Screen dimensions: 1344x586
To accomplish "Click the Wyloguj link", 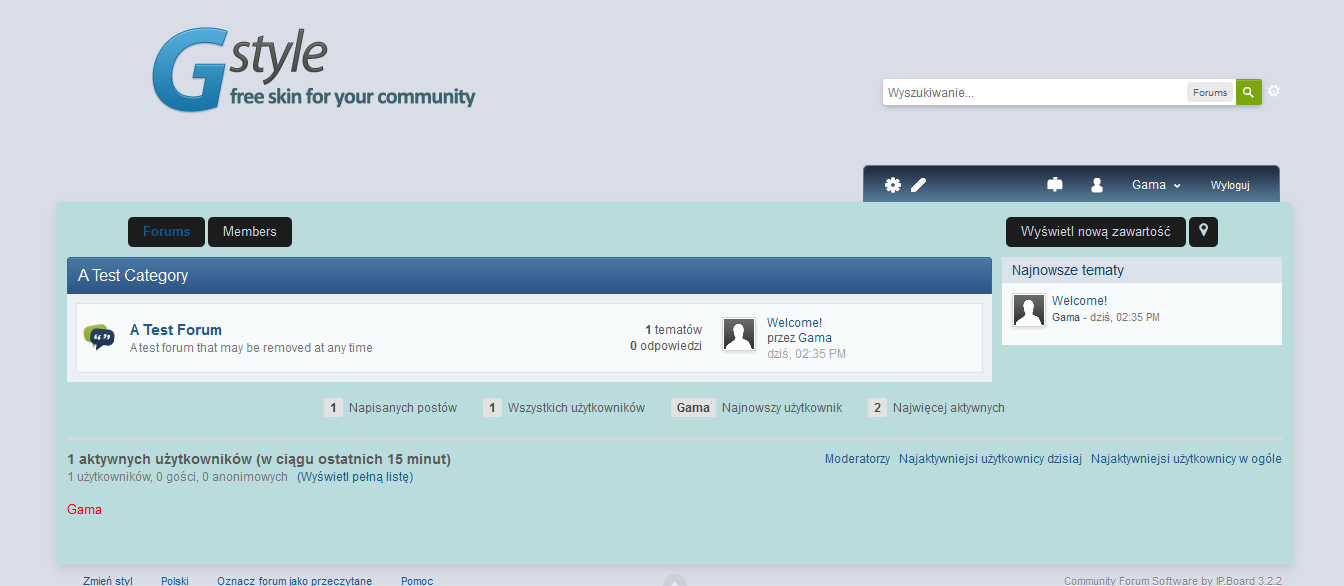I will [1230, 185].
